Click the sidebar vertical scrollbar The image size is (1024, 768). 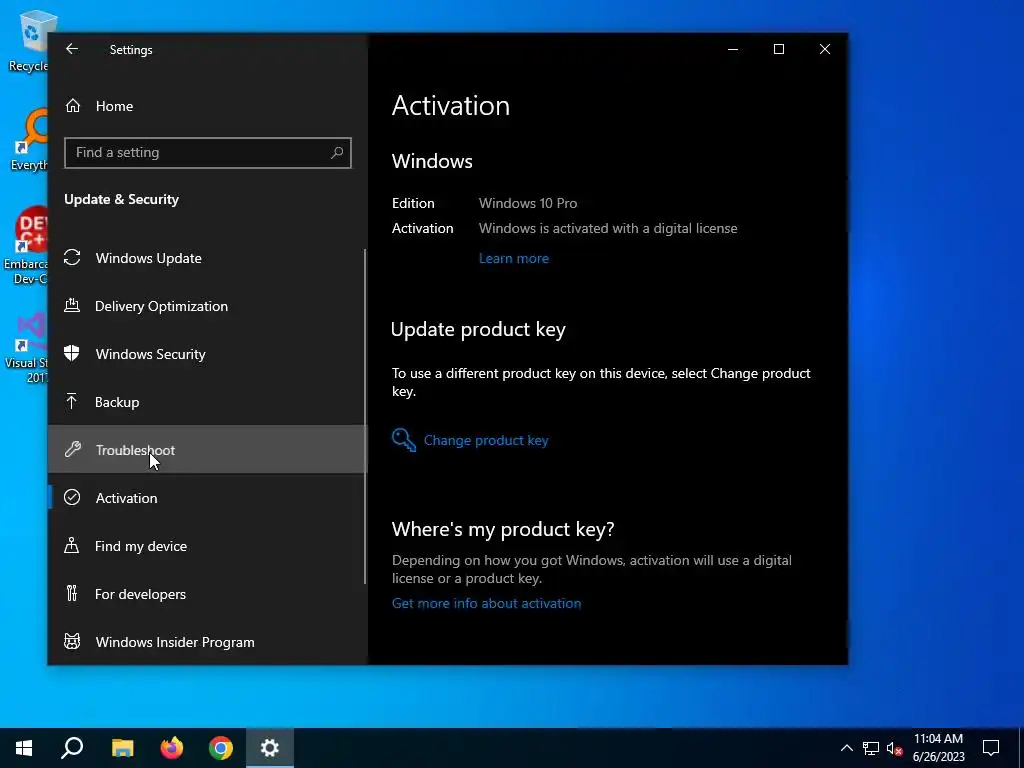364,417
